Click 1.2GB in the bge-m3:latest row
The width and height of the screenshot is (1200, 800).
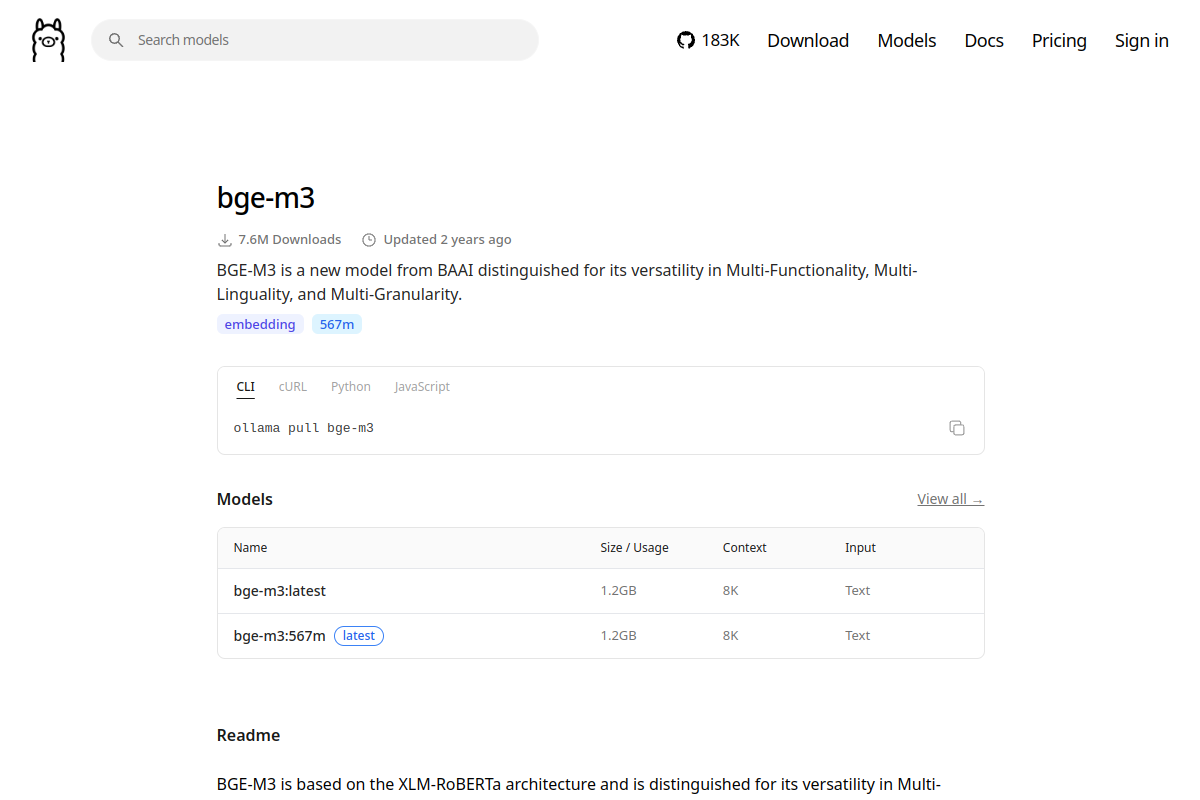pos(619,591)
